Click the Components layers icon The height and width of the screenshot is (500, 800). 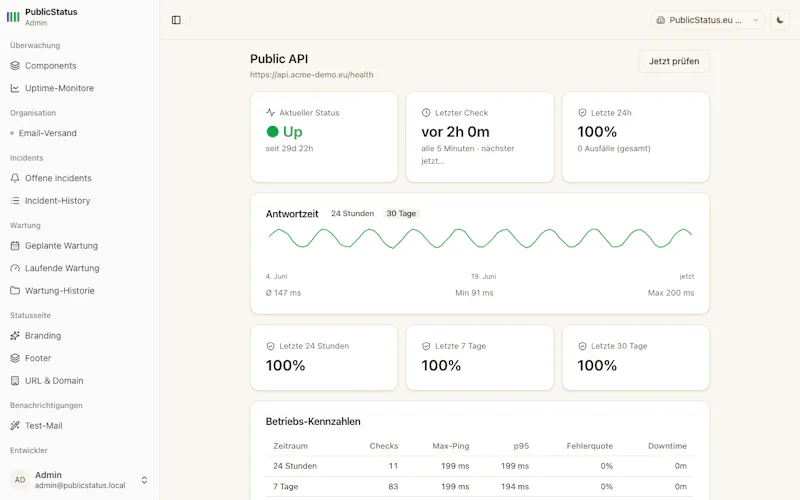coord(15,65)
